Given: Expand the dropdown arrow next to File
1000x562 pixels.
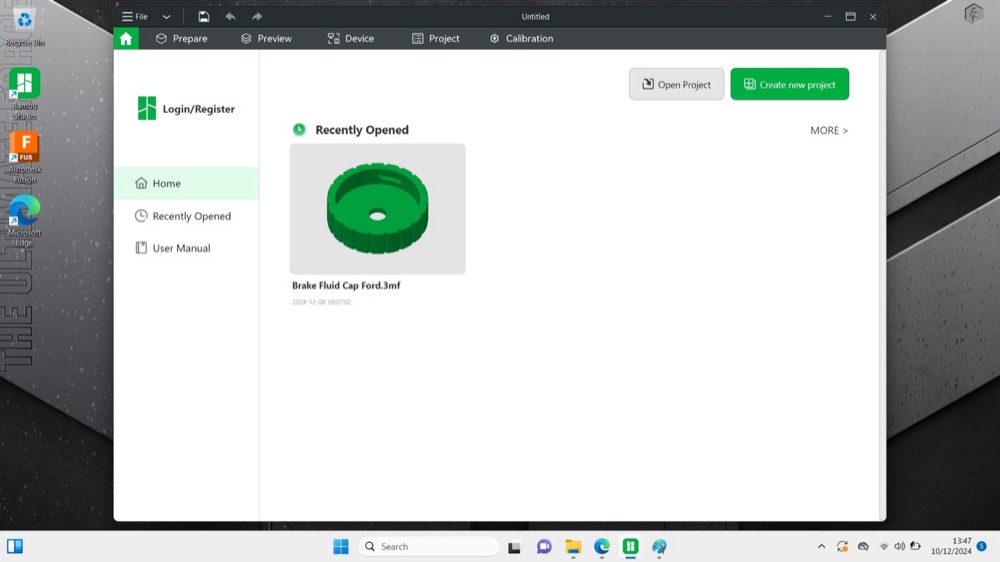Looking at the screenshot, I should [166, 17].
